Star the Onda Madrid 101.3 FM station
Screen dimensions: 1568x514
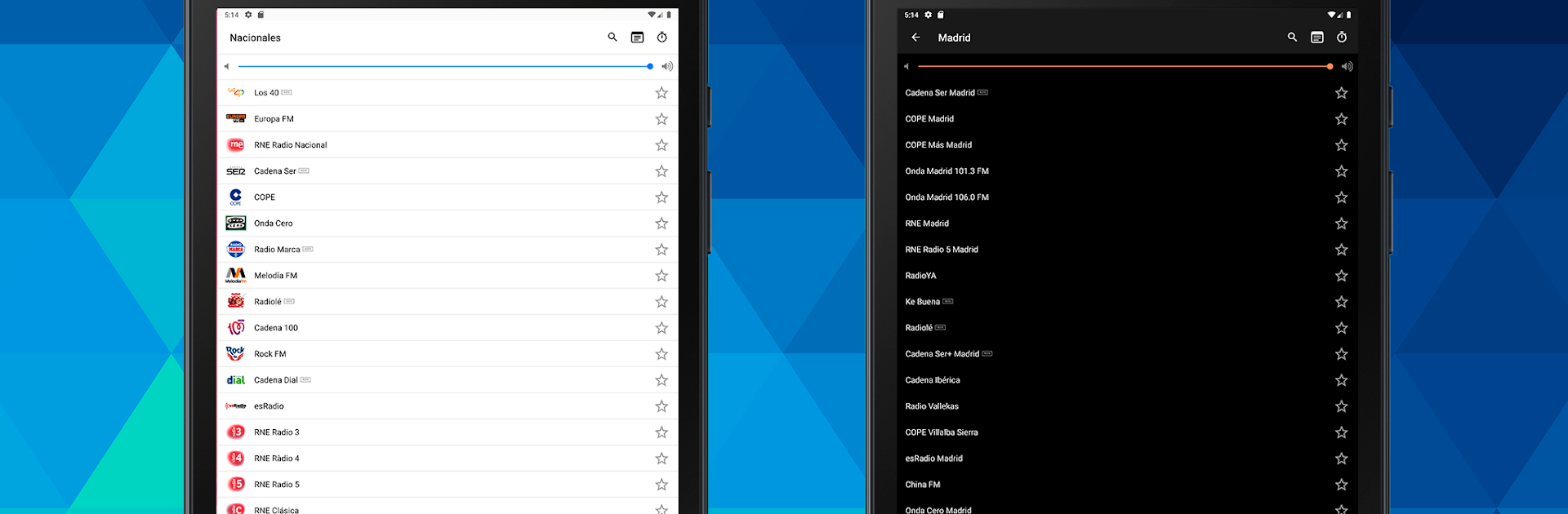1341,171
